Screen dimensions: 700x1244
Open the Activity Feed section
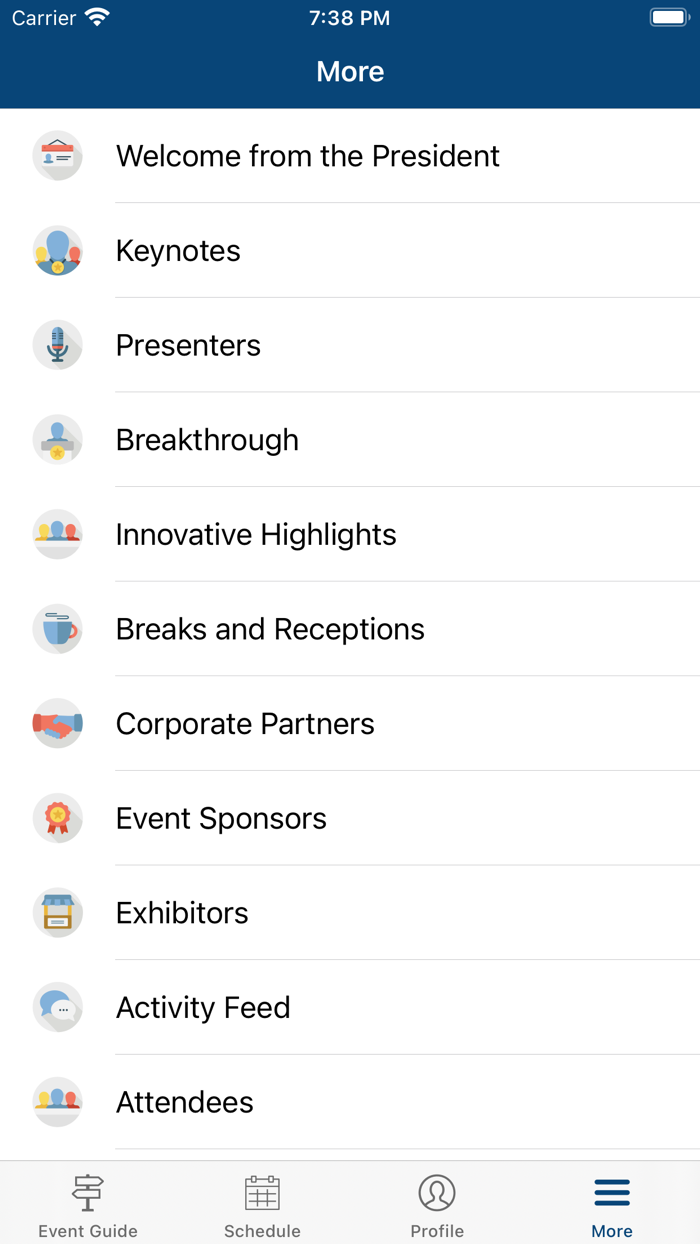tap(203, 1007)
